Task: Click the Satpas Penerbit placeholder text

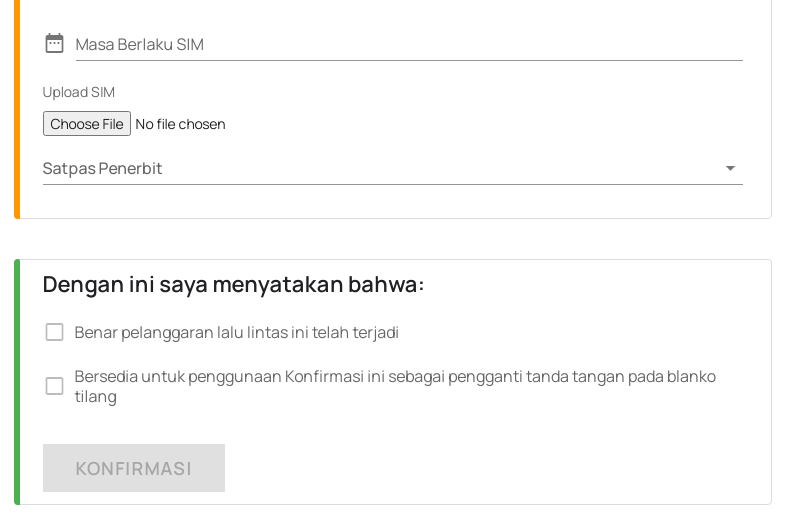Action: (x=102, y=168)
